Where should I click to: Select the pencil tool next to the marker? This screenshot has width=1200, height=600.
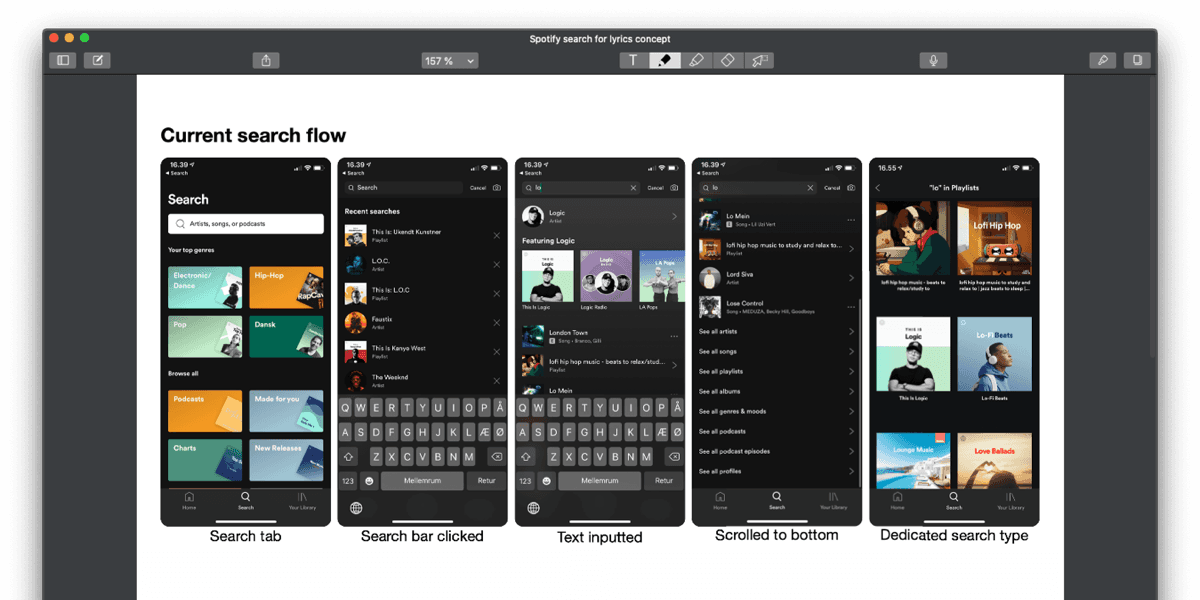pos(696,60)
